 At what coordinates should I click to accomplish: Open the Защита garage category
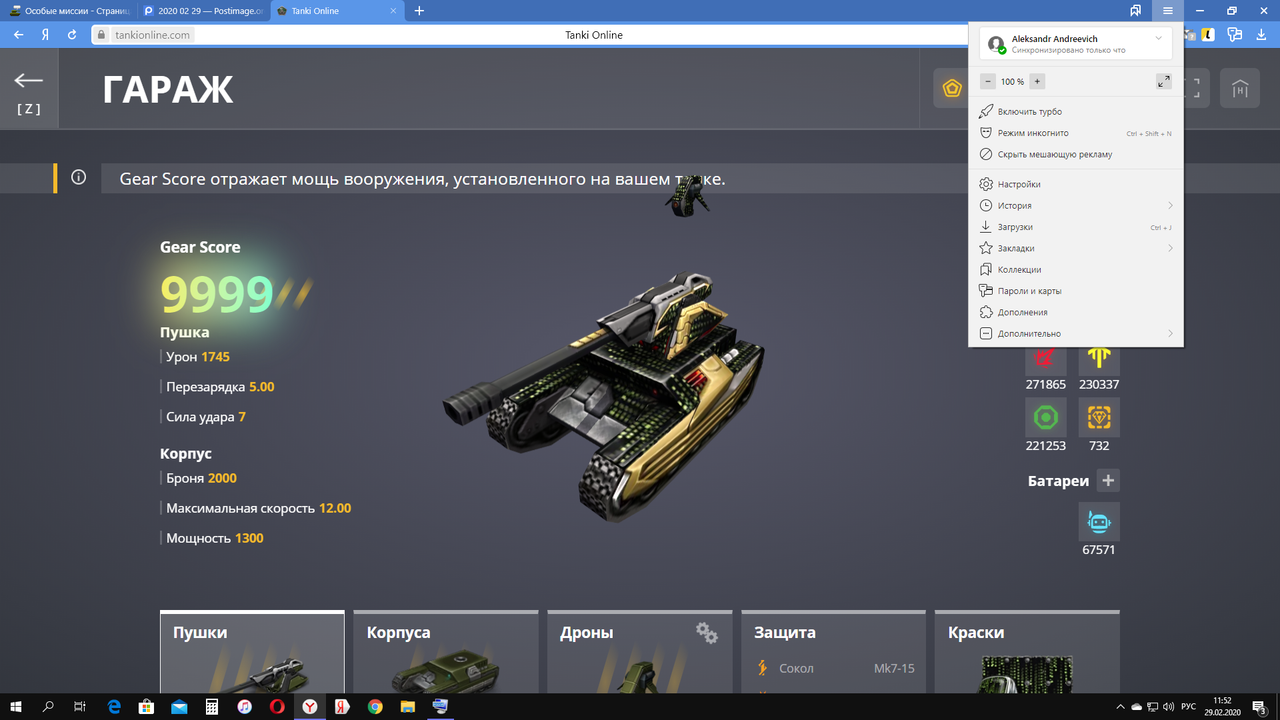coord(833,651)
